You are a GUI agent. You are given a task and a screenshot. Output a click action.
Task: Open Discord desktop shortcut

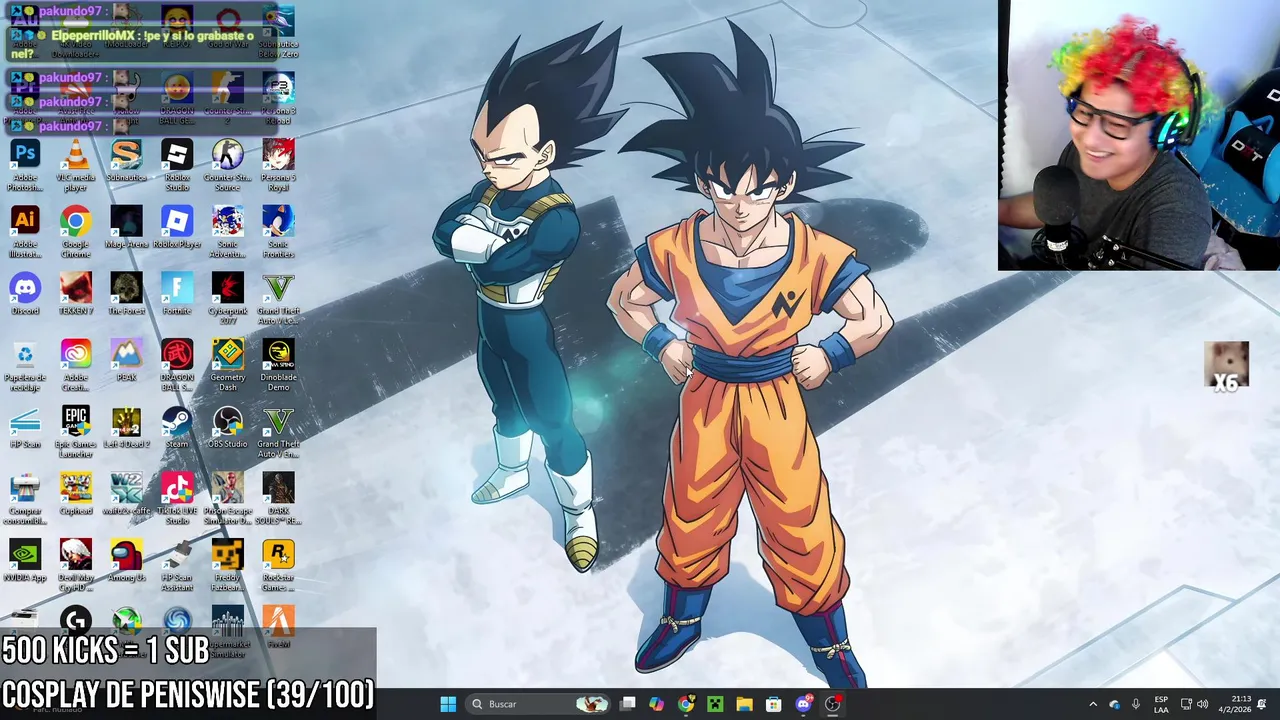tap(25, 295)
